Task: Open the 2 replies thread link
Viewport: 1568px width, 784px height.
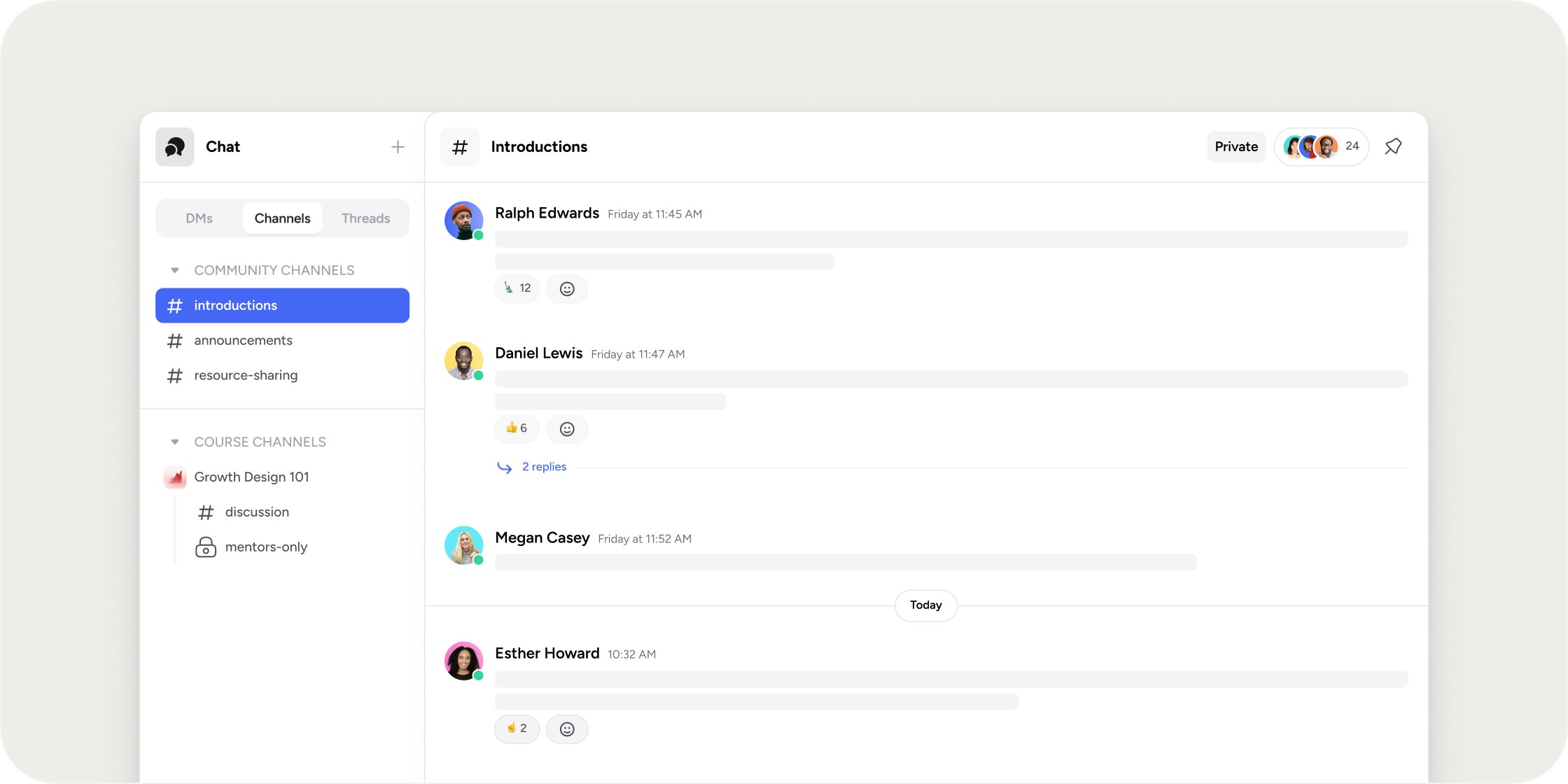Action: pos(544,467)
